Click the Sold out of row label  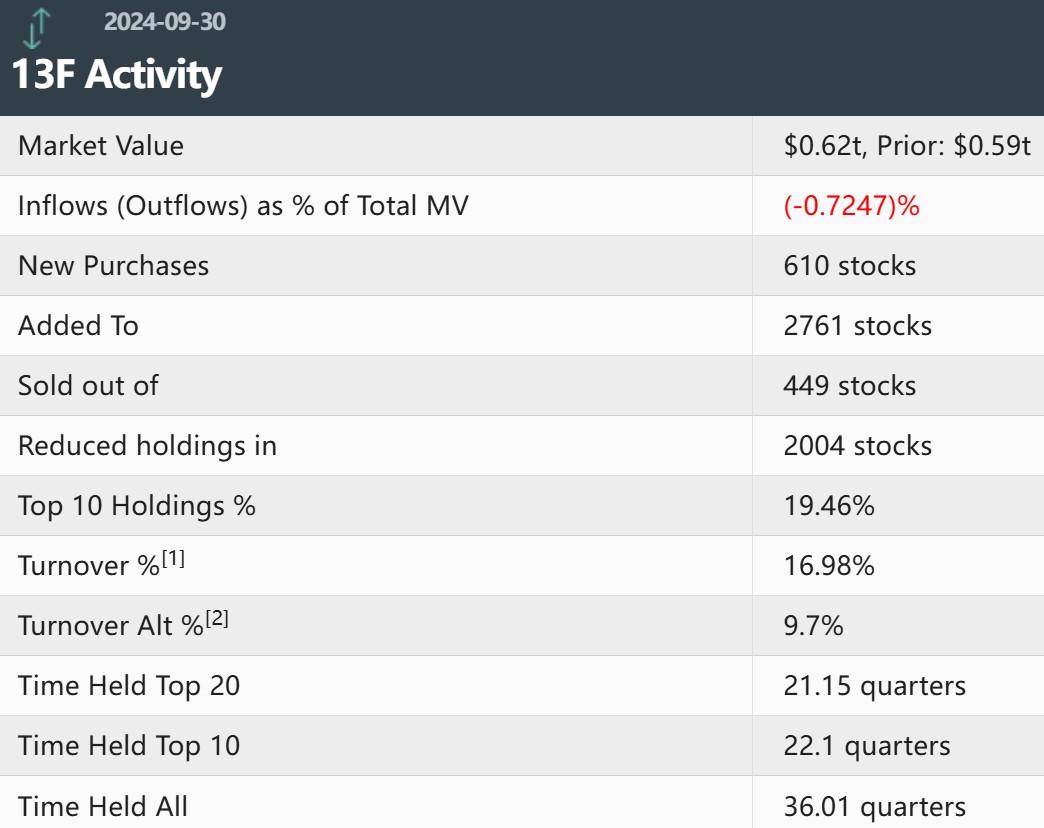[88, 386]
